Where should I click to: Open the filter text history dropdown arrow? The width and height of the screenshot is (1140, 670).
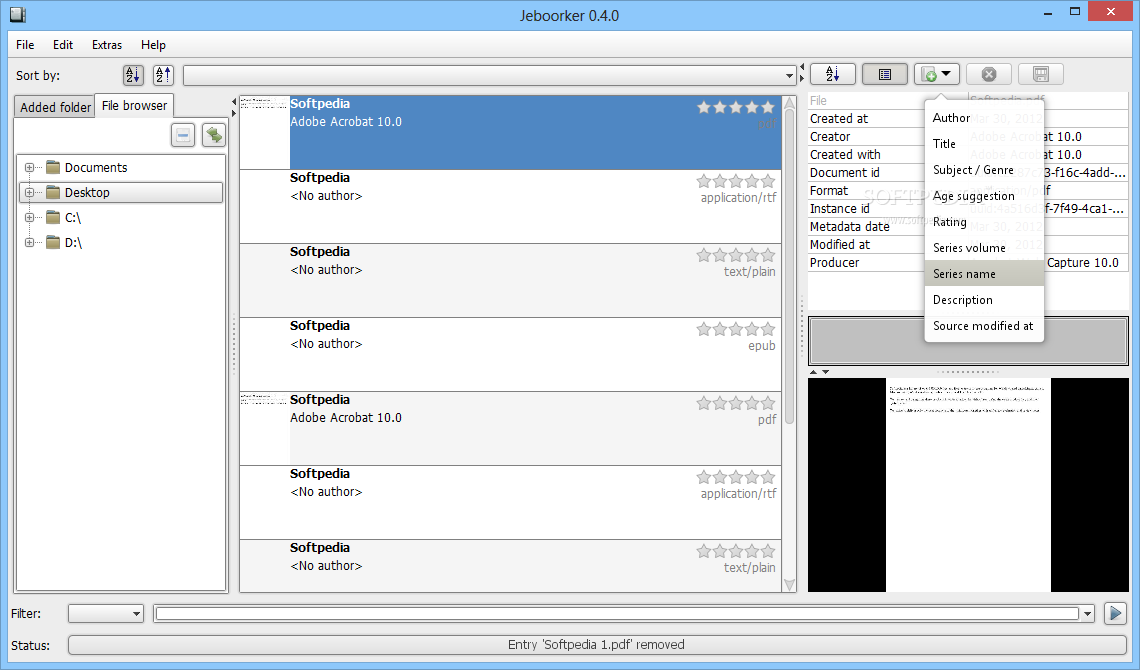pos(1088,614)
